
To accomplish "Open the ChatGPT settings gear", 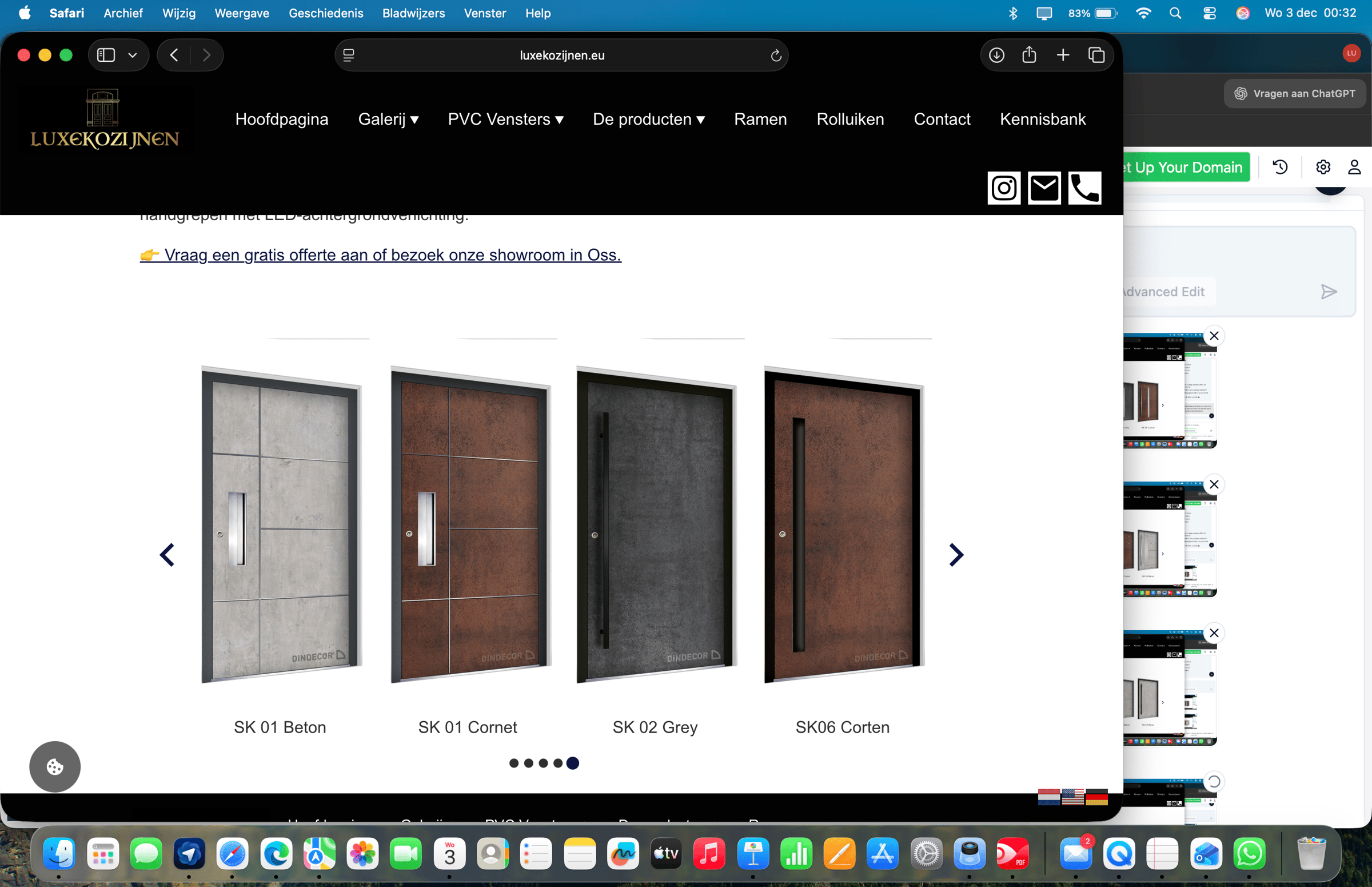I will (x=1322, y=166).
